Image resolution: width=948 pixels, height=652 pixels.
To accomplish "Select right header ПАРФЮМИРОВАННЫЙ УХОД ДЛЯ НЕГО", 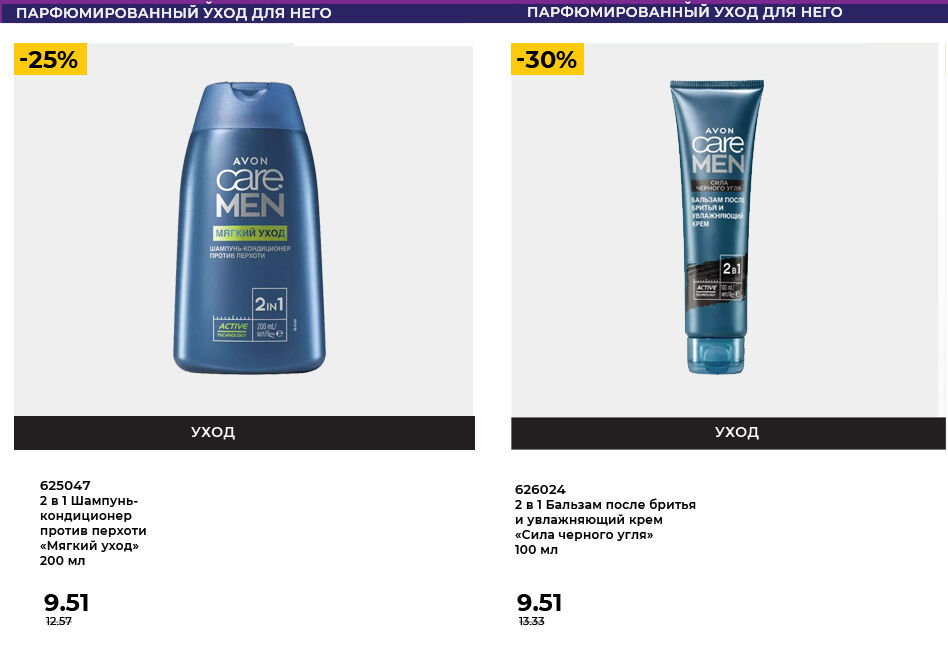I will [684, 12].
